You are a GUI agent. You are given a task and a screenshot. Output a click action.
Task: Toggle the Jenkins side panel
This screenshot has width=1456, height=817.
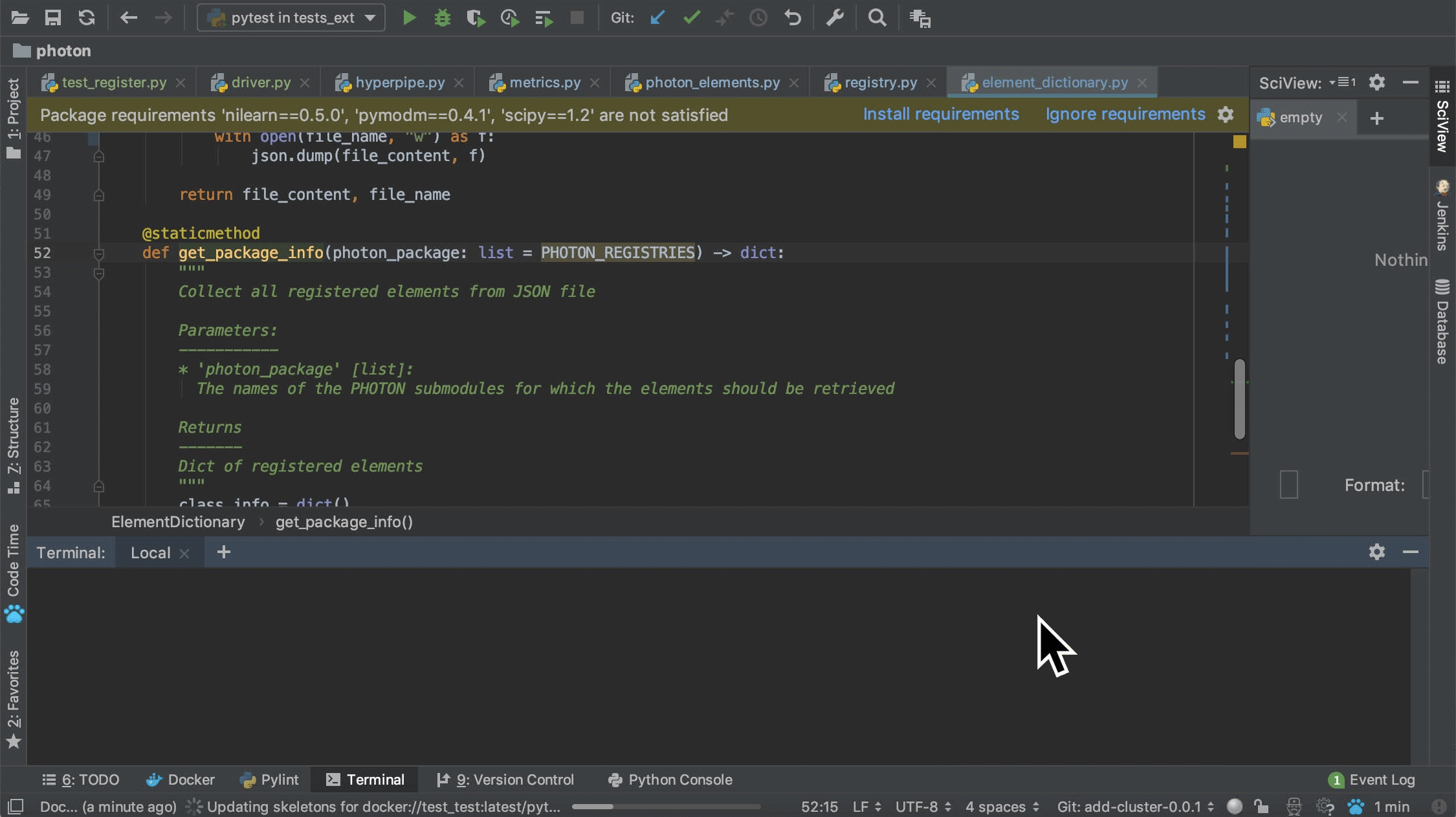[x=1442, y=215]
